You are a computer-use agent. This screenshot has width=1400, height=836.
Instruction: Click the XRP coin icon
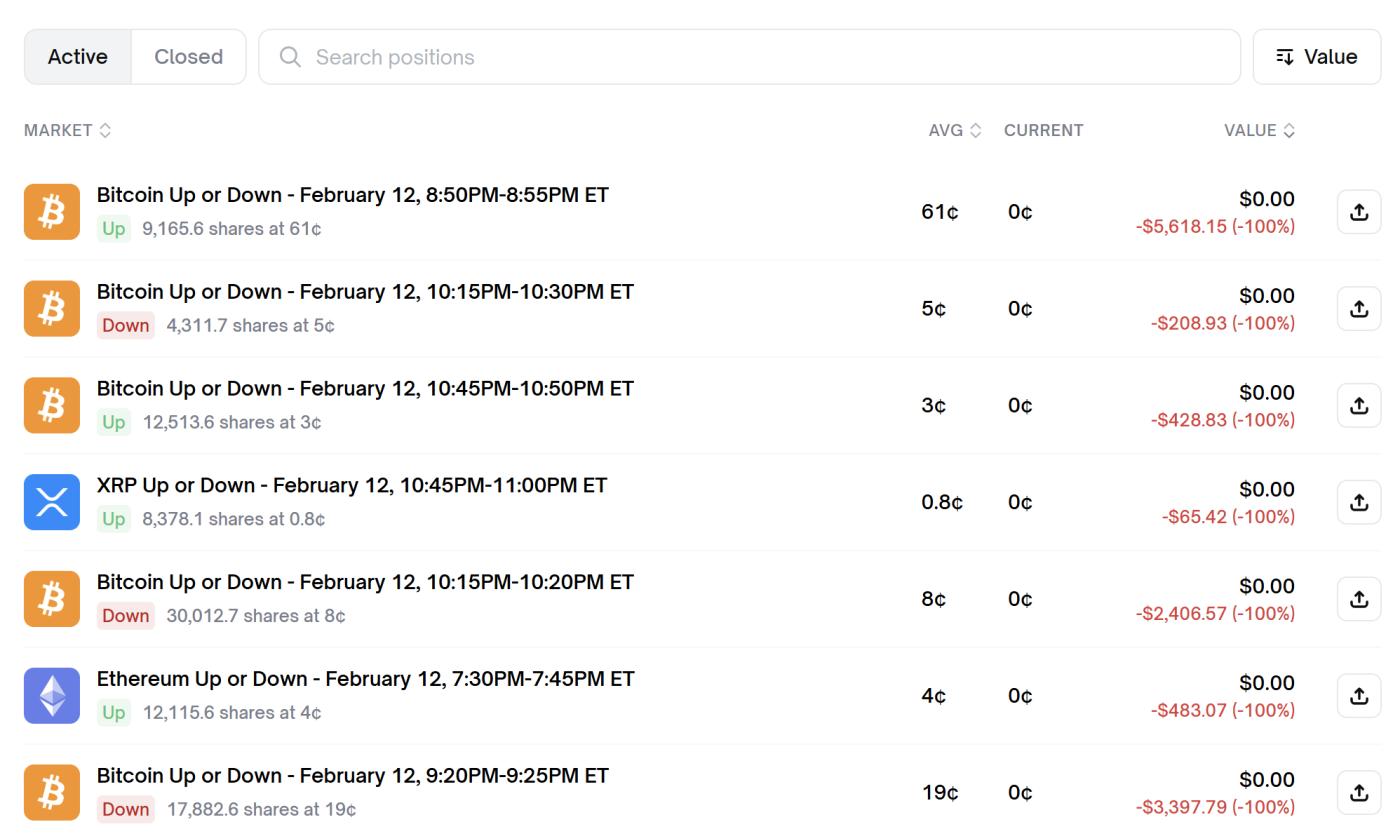(52, 502)
